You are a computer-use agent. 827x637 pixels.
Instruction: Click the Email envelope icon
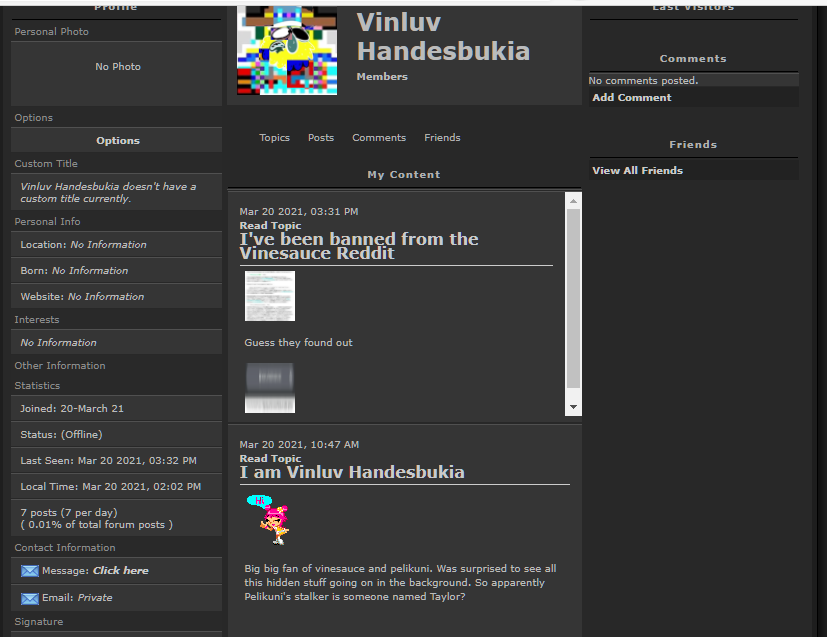point(30,598)
